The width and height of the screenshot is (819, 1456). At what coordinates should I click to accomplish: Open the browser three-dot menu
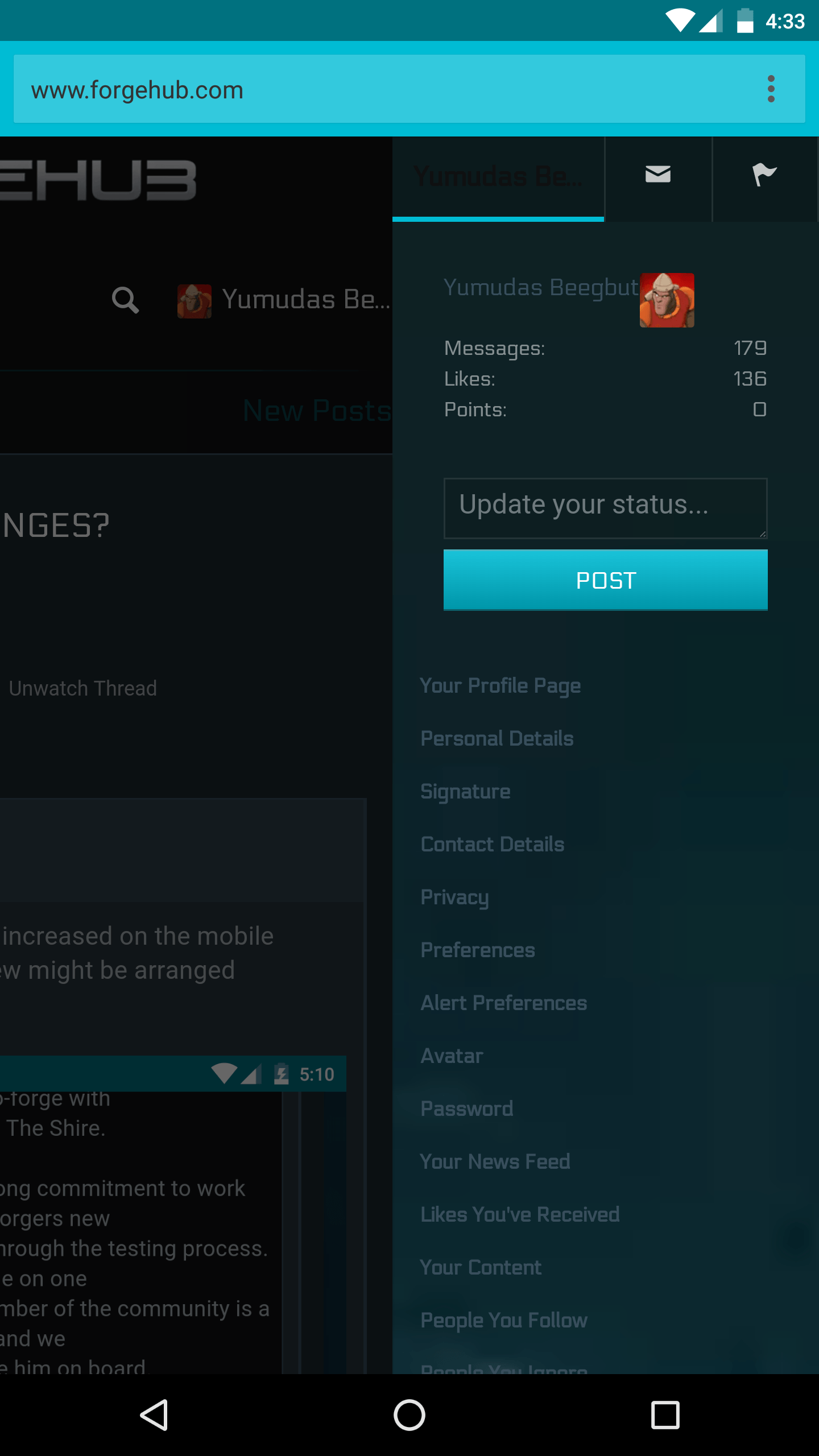(x=771, y=89)
